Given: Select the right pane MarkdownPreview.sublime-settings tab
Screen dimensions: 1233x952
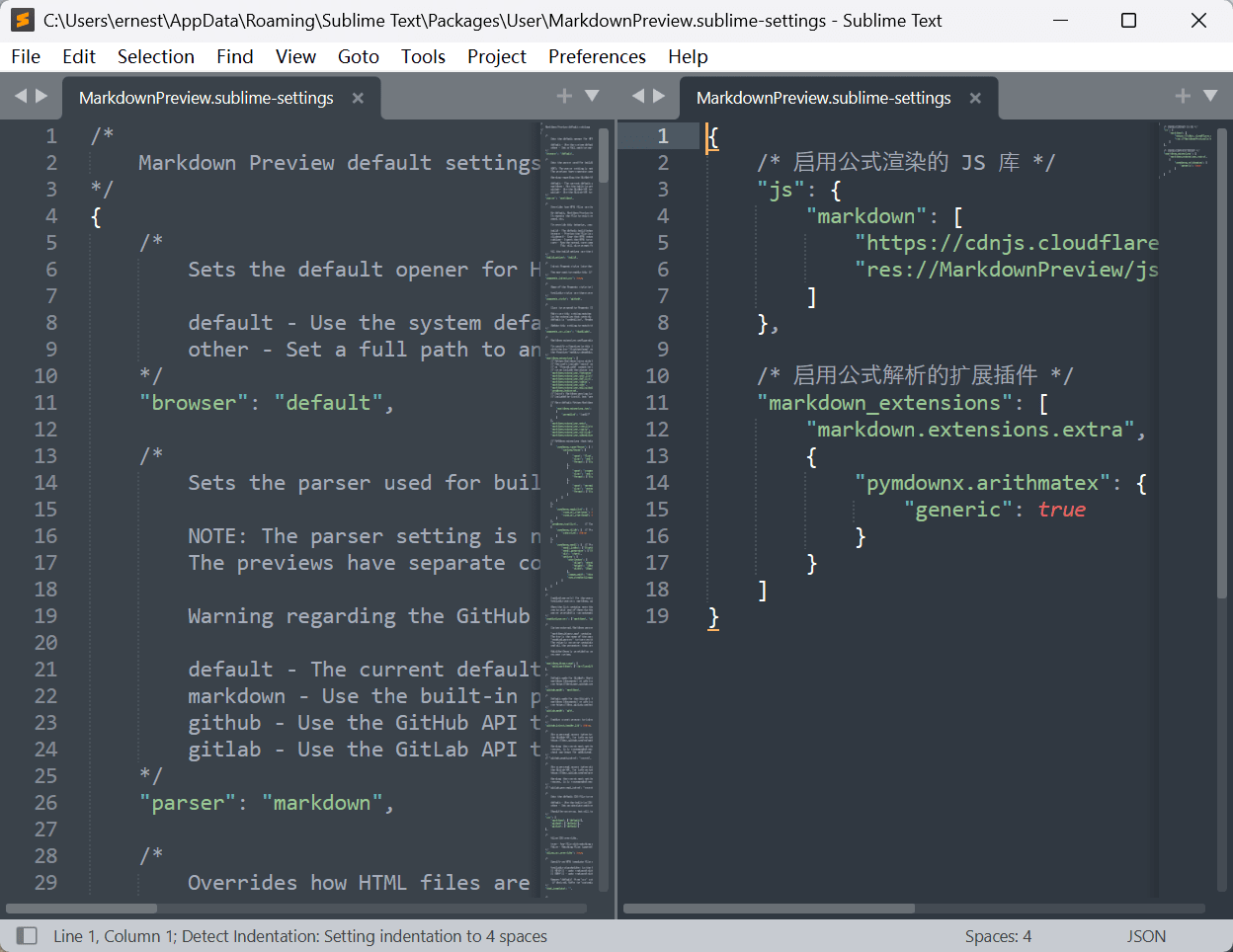Looking at the screenshot, I should [x=823, y=98].
